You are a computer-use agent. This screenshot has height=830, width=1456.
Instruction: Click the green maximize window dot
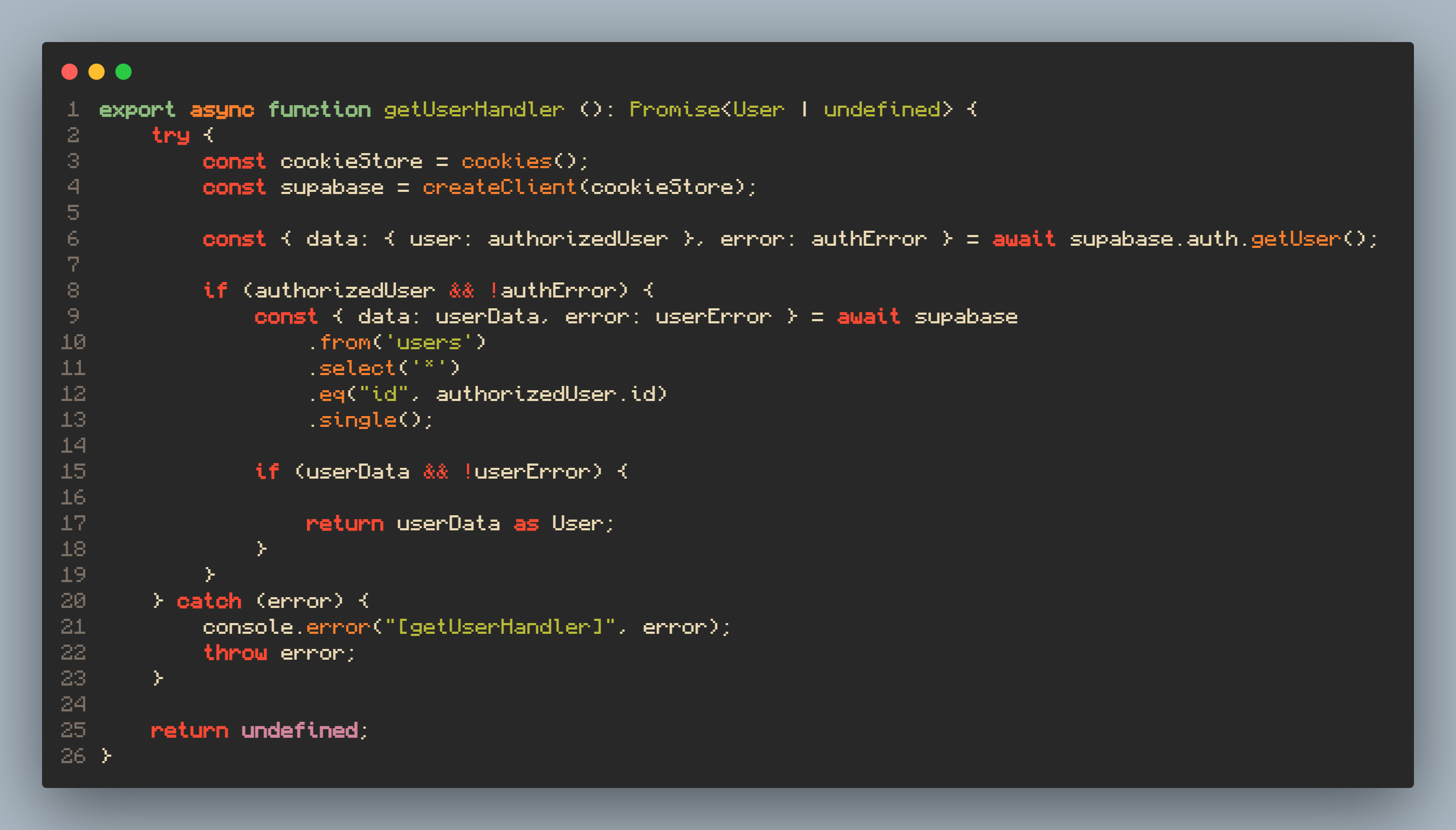pos(123,72)
